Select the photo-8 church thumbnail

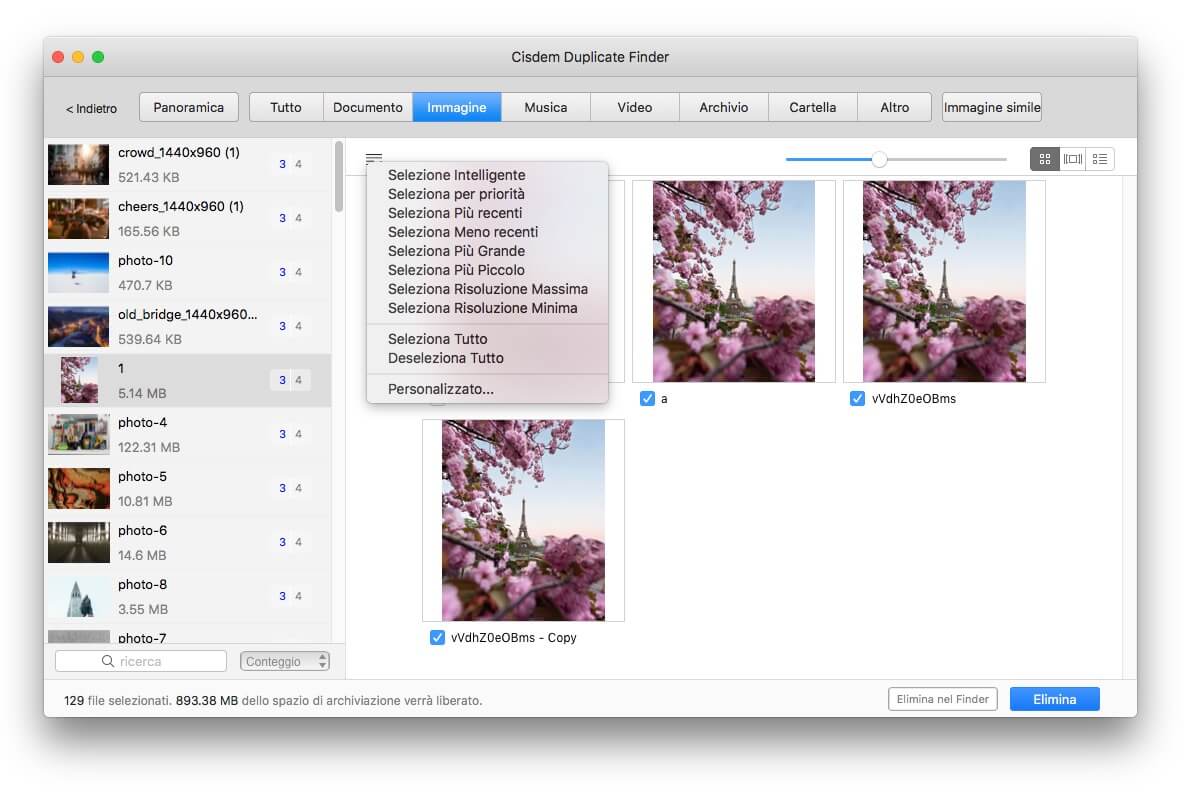[x=78, y=597]
